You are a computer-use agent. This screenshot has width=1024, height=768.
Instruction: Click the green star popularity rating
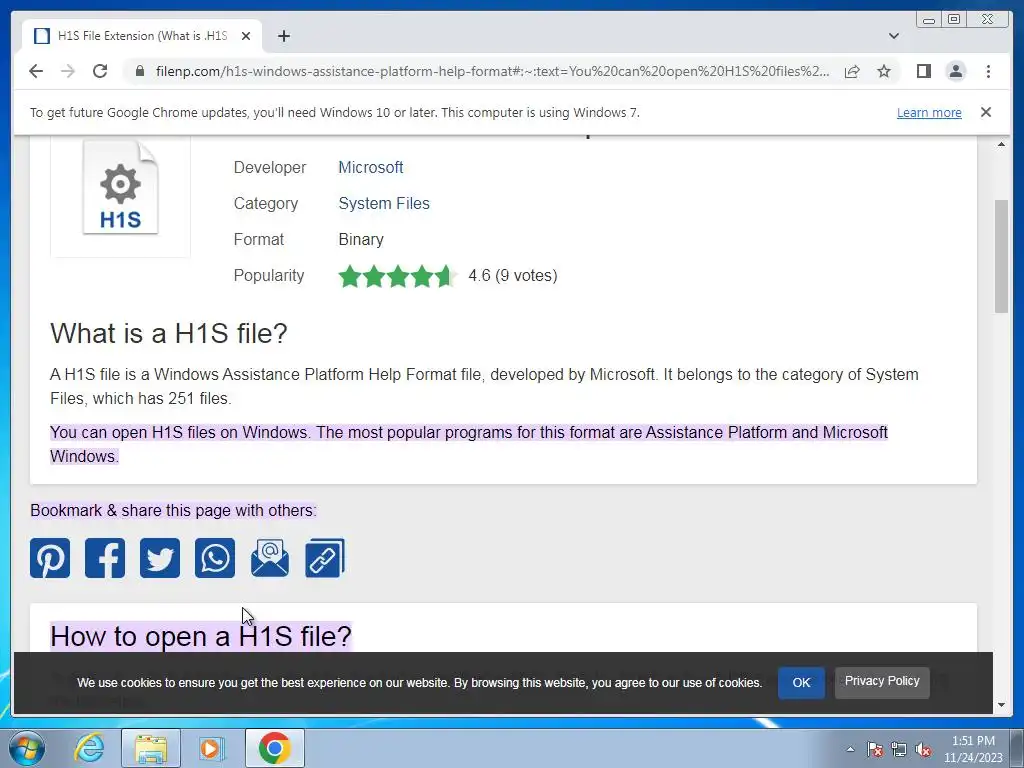397,276
